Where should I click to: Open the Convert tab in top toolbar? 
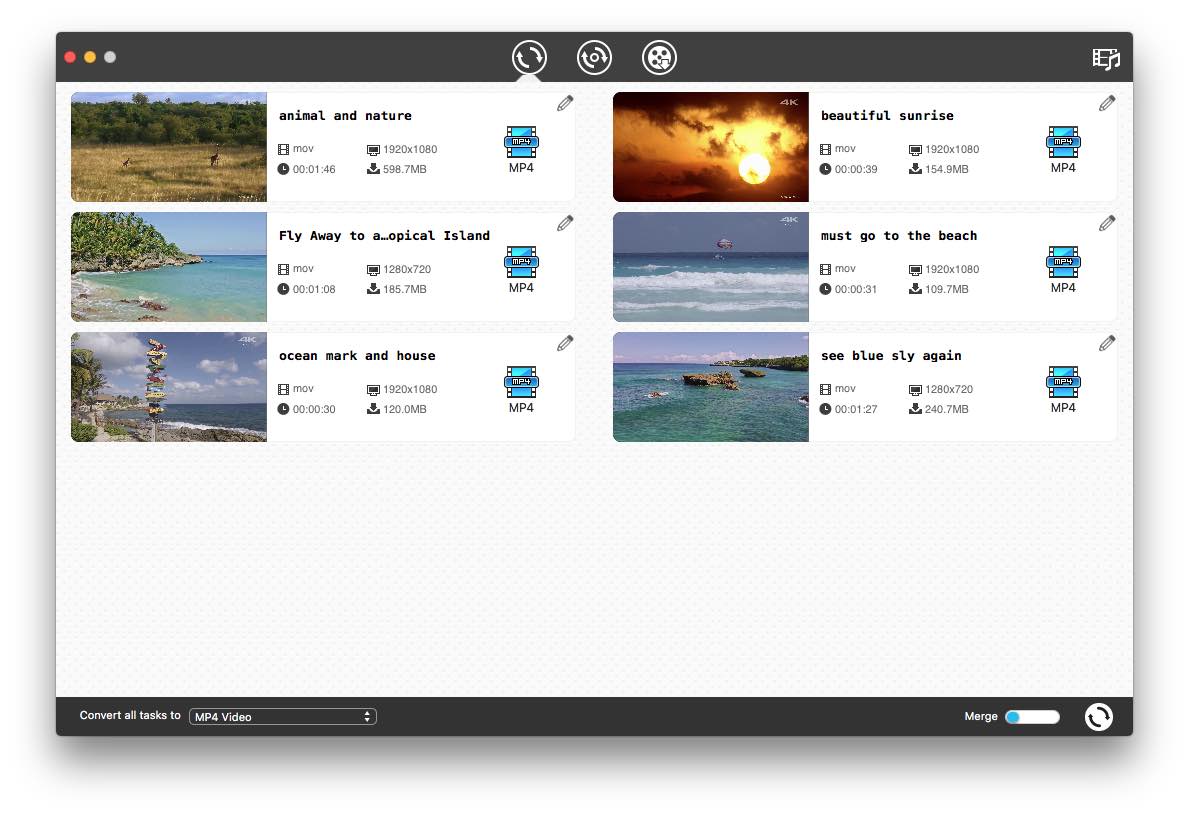click(529, 57)
